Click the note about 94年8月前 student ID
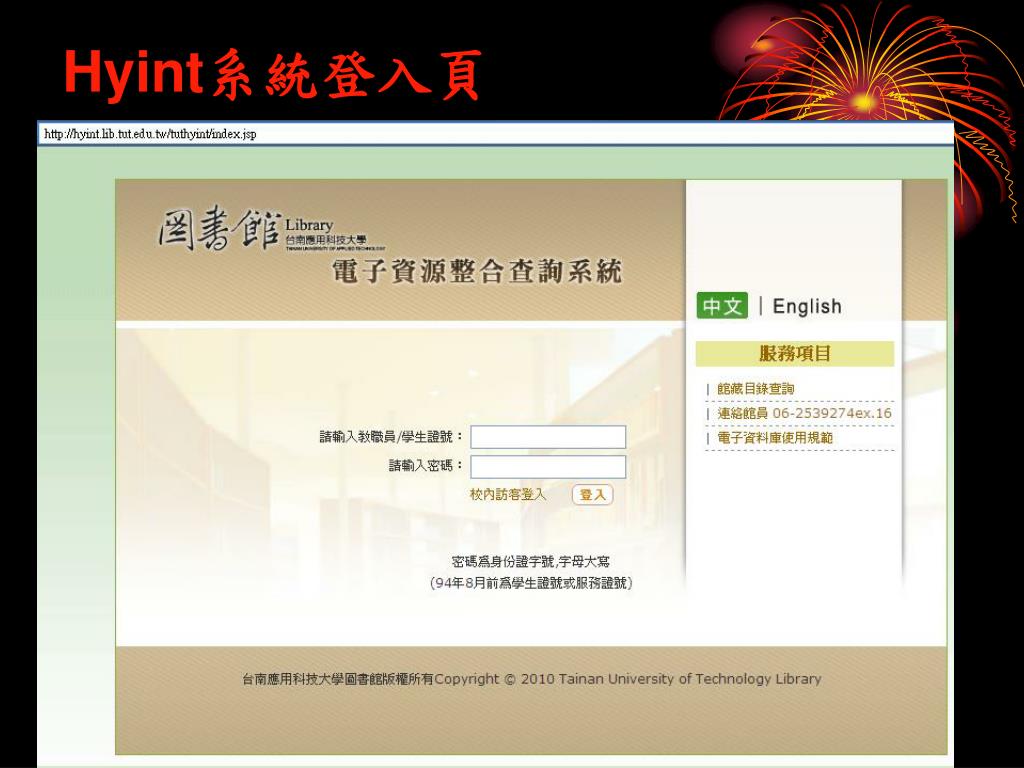The width and height of the screenshot is (1024, 768). (530, 583)
